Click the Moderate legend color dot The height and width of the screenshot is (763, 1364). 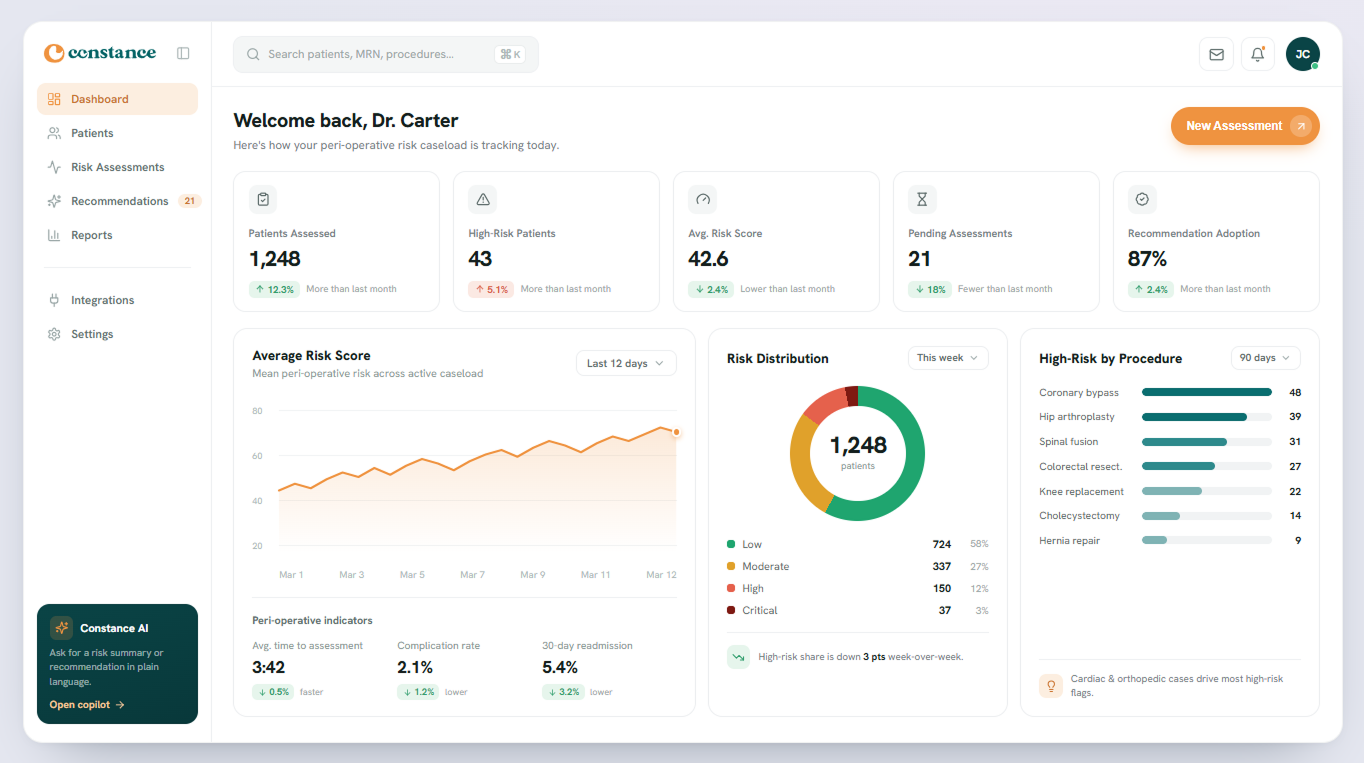[731, 566]
